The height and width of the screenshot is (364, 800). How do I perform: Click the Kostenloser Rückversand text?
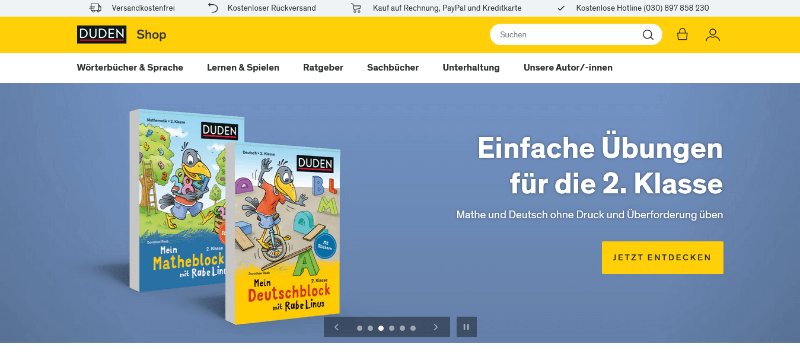tap(271, 8)
